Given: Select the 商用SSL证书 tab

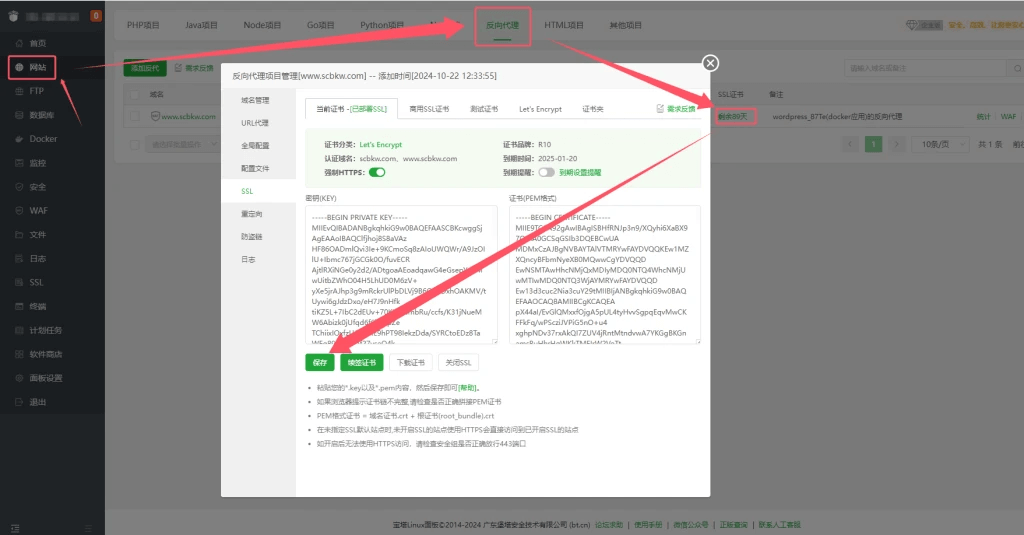Looking at the screenshot, I should point(429,109).
